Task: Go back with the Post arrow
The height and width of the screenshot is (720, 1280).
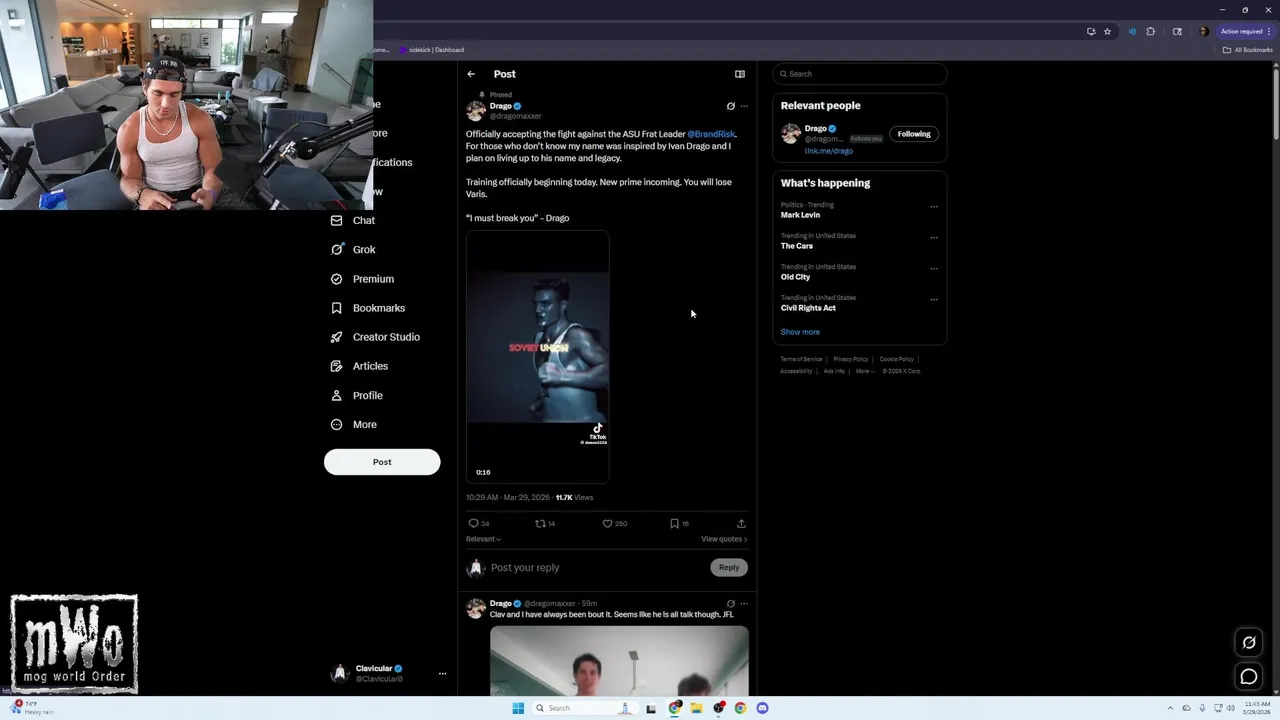Action: click(x=471, y=74)
